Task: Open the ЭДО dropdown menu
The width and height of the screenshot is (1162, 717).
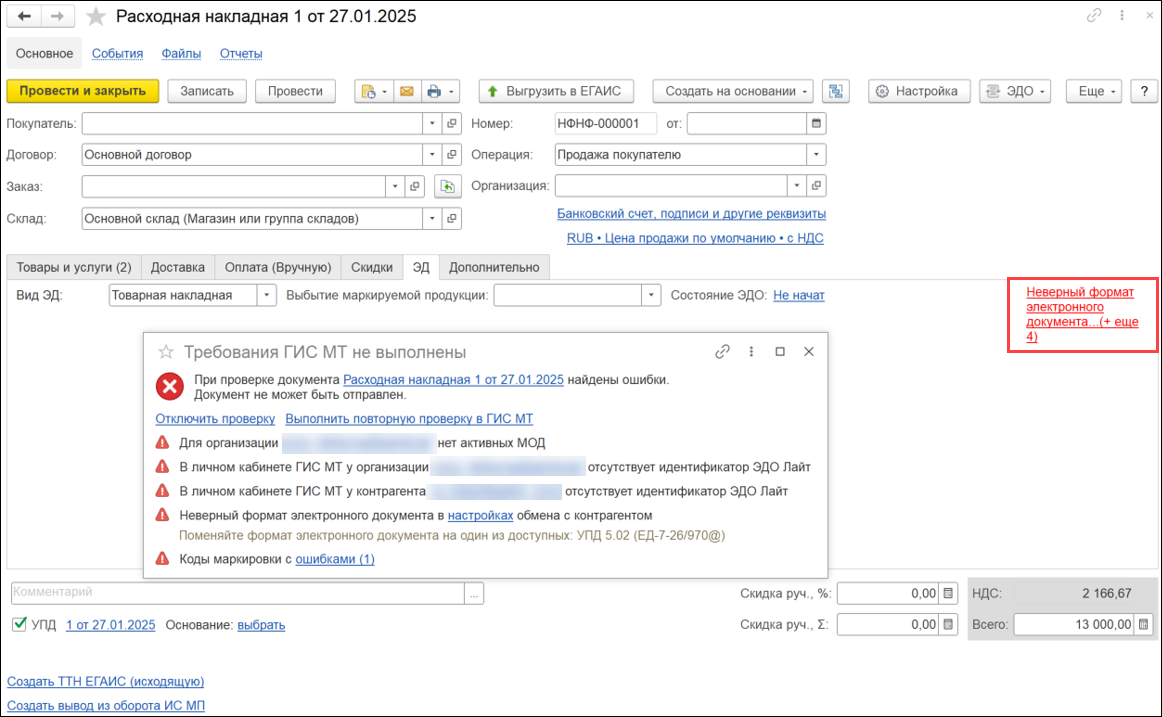Action: 1015,91
